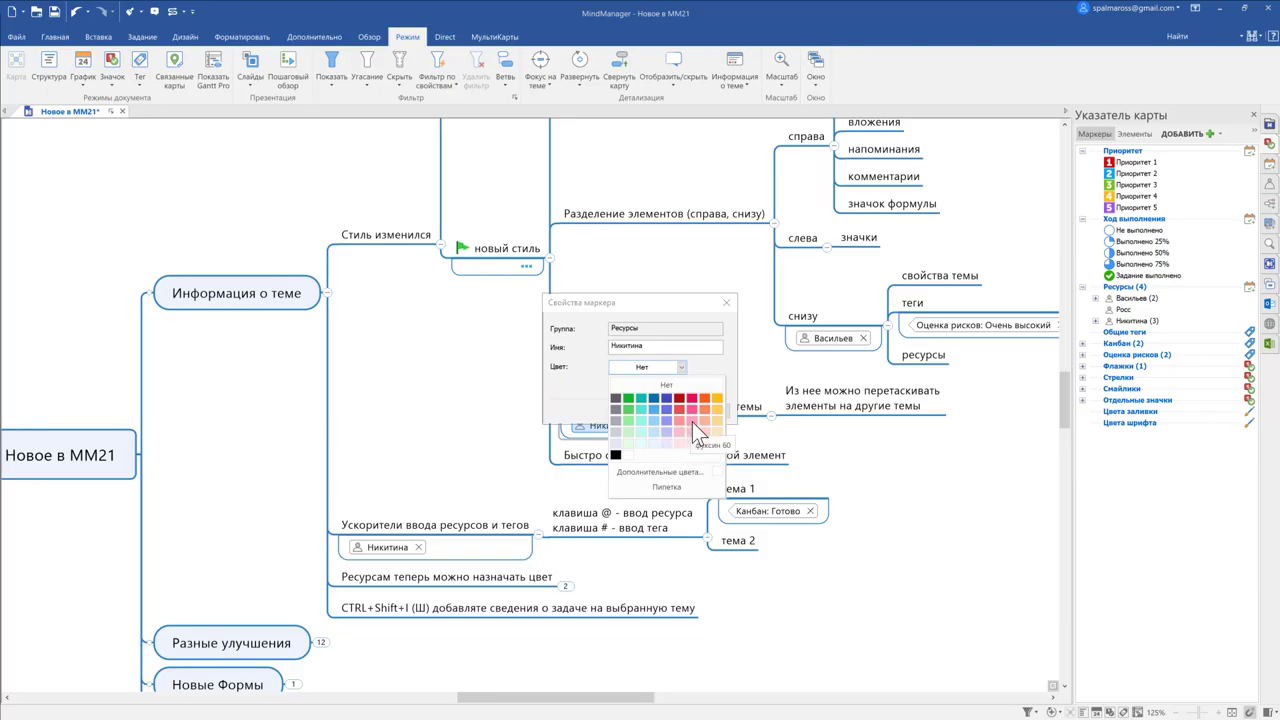Open the Цвет dropdown arrow
This screenshot has width=1280, height=720.
pyautogui.click(x=682, y=367)
